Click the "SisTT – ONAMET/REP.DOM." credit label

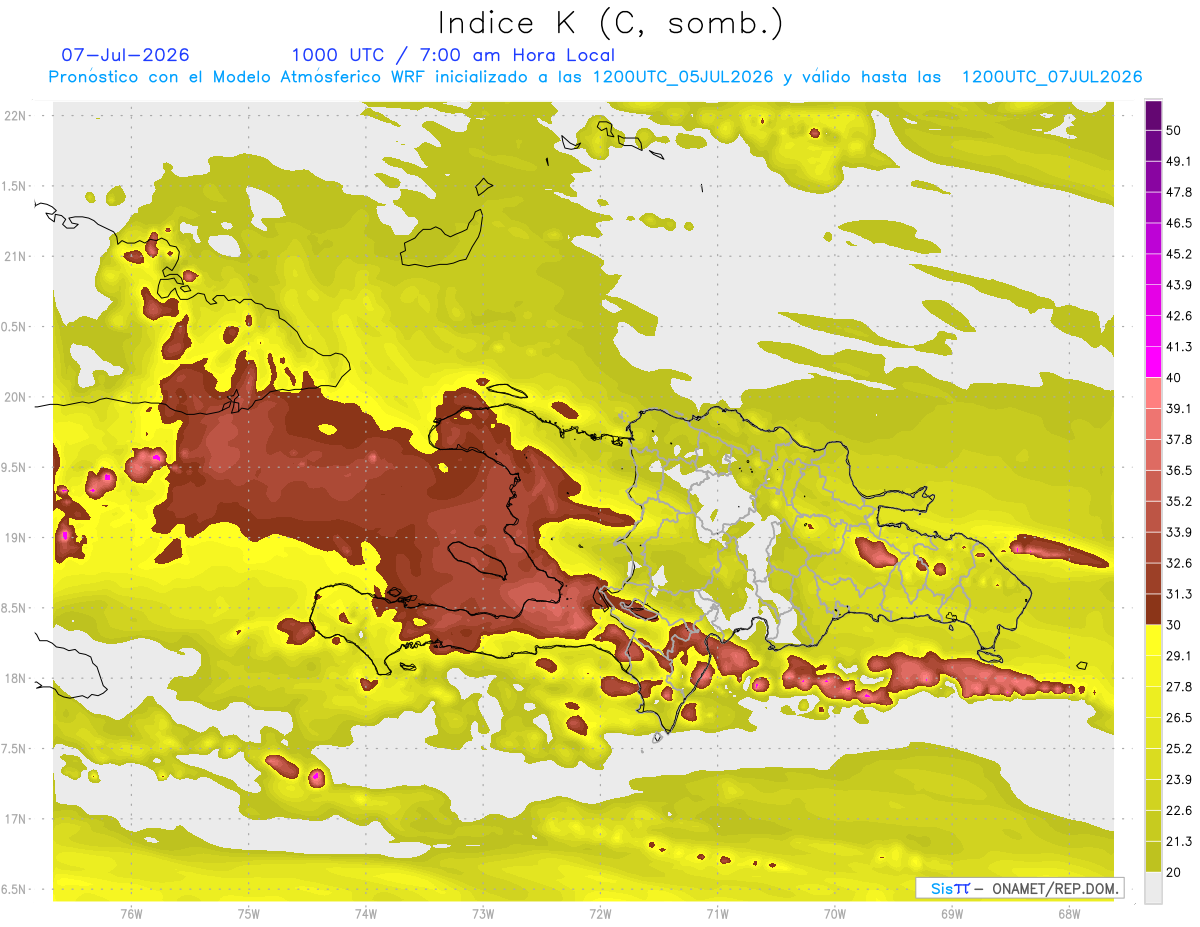[x=1020, y=888]
